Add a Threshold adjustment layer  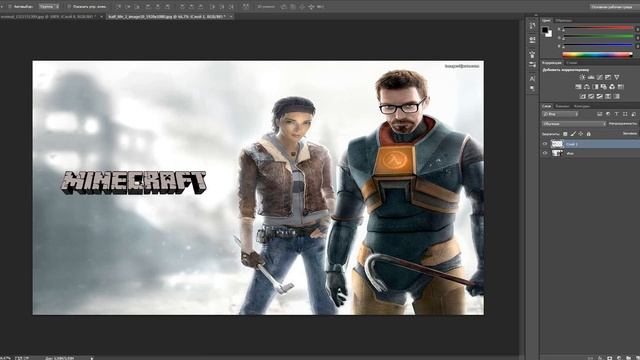pyautogui.click(x=599, y=96)
